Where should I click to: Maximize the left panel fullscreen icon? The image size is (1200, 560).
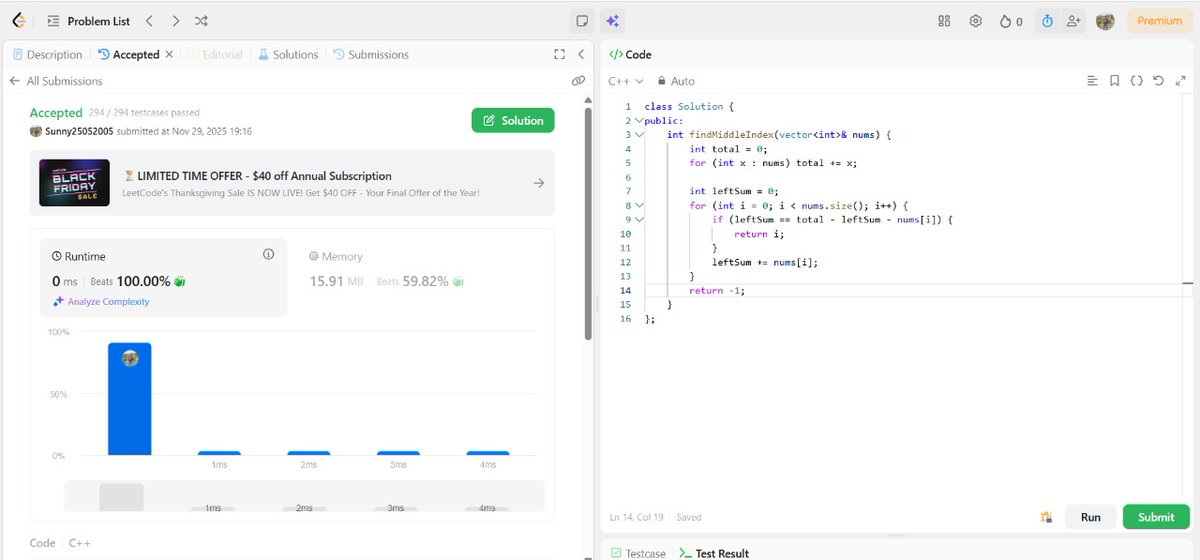pos(560,55)
